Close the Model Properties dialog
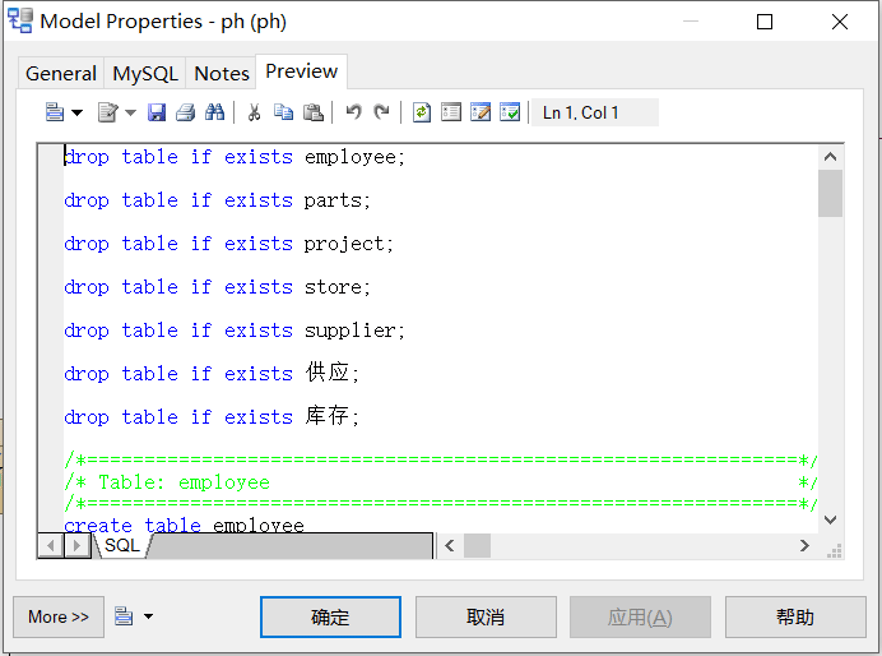 pyautogui.click(x=840, y=22)
